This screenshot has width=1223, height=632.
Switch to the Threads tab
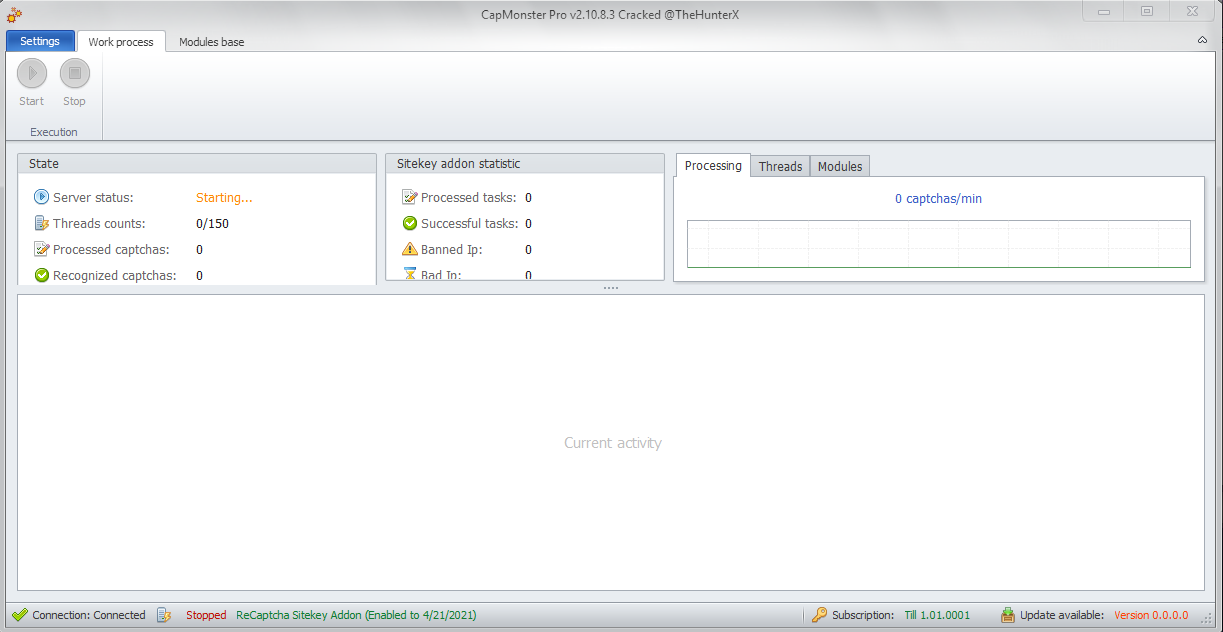(x=780, y=166)
